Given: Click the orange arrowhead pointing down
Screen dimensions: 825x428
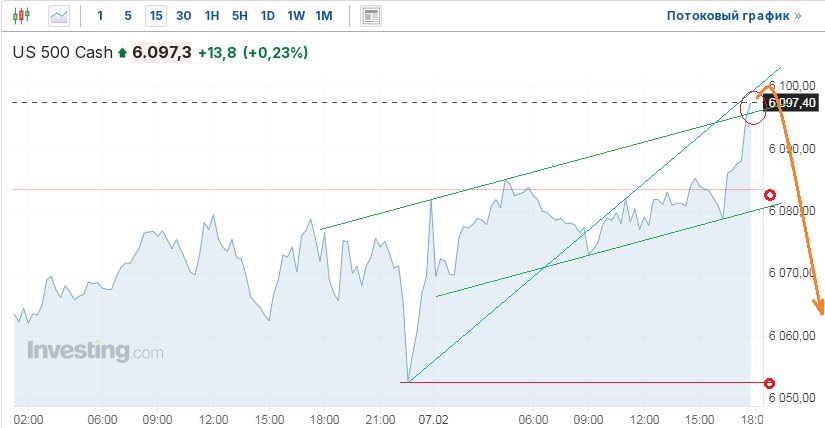Looking at the screenshot, I should [819, 306].
